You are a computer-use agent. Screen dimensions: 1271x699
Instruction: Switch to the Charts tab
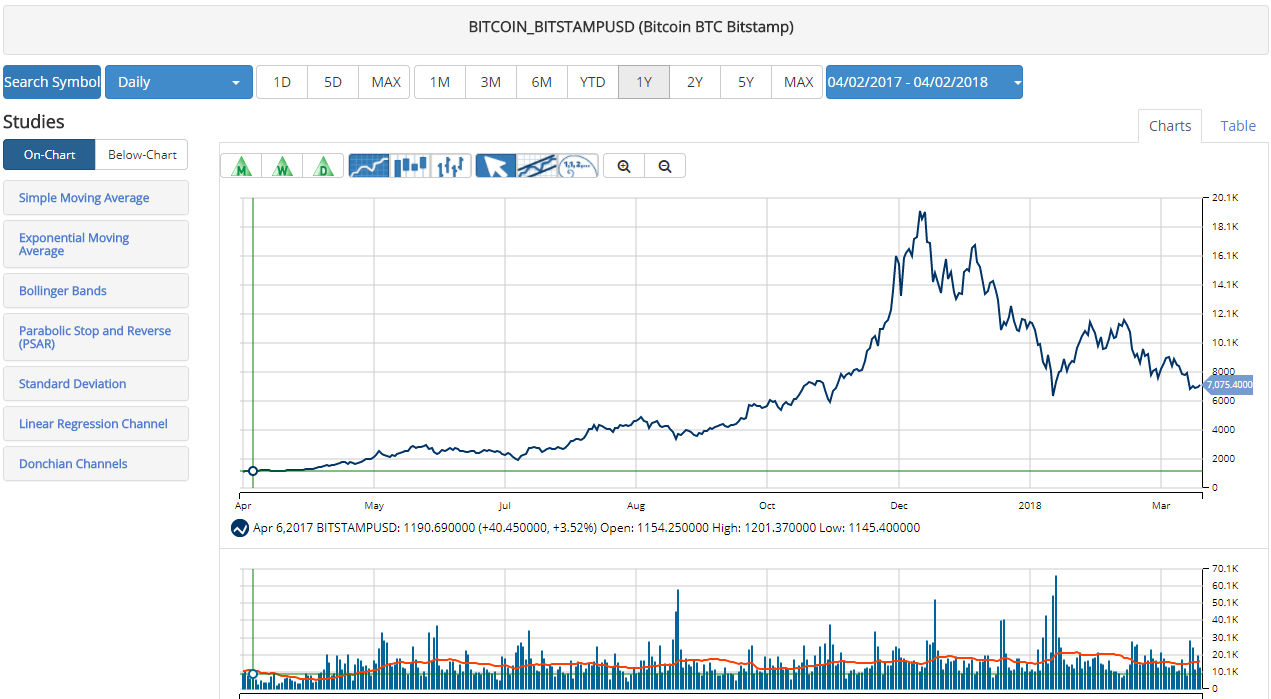click(1169, 126)
